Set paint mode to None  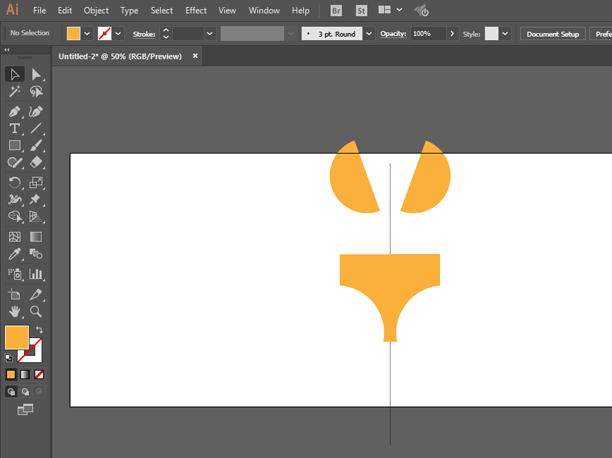tap(41, 374)
